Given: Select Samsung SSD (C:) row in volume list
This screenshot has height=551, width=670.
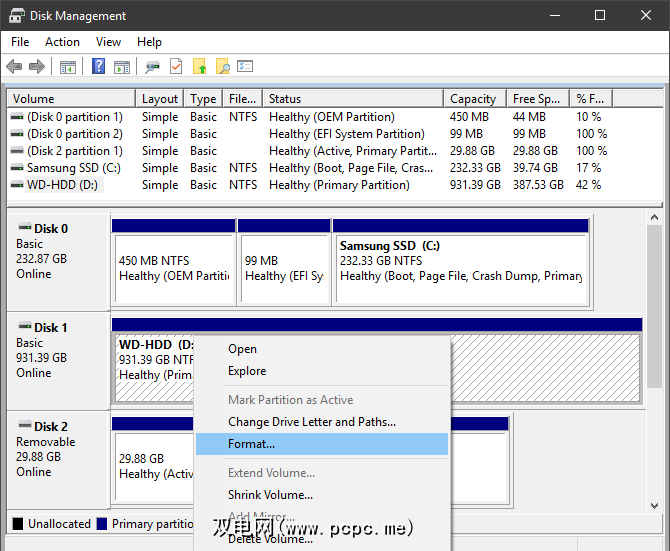Looking at the screenshot, I should pos(73,168).
